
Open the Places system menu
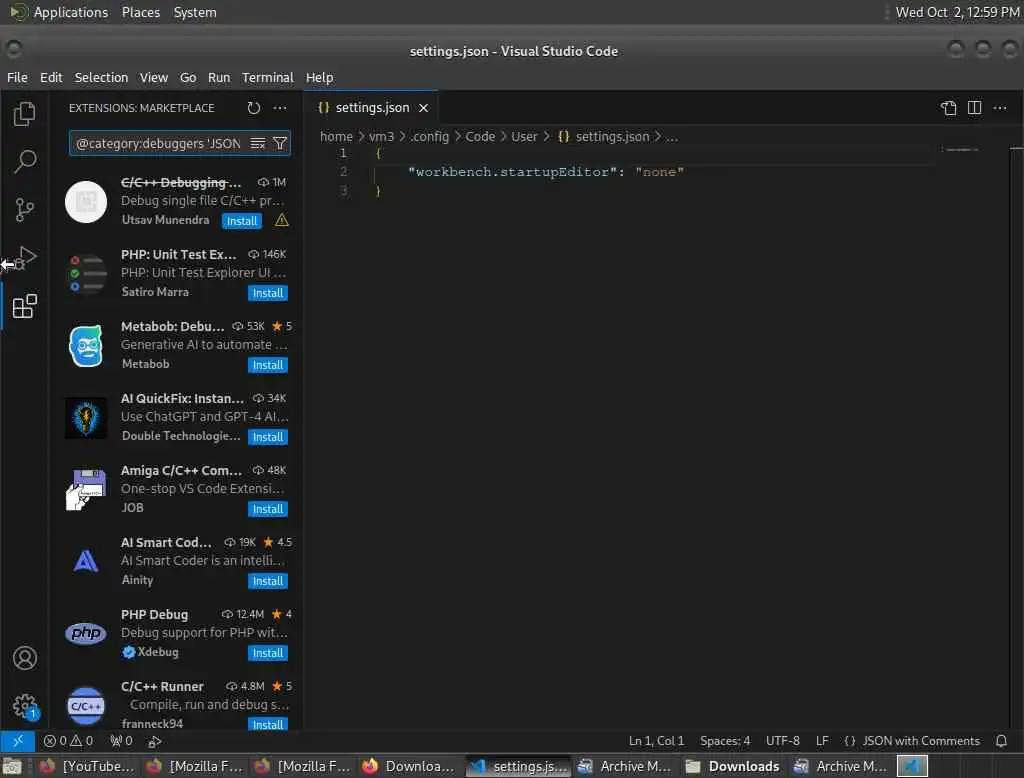pos(140,12)
